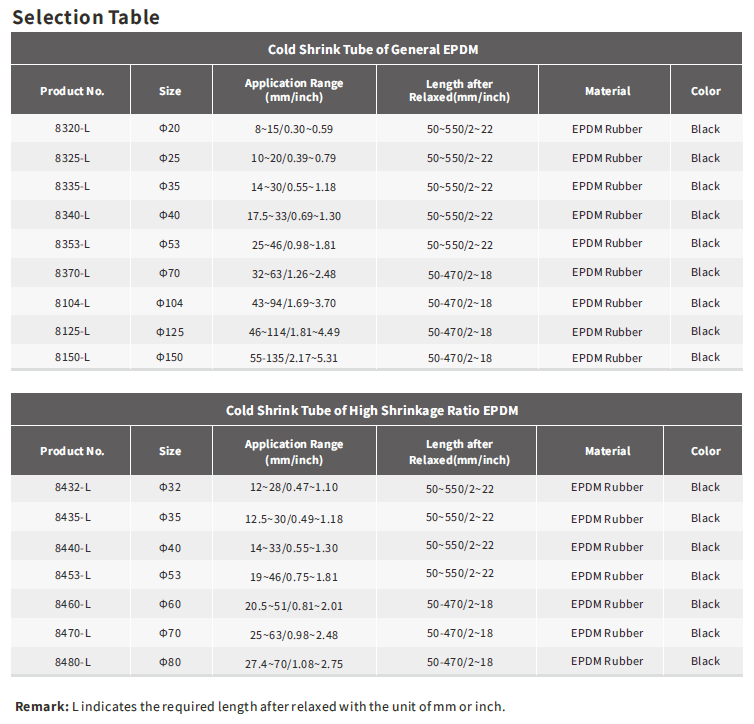Select application range 27.4~70/1.08~2.75

click(293, 662)
